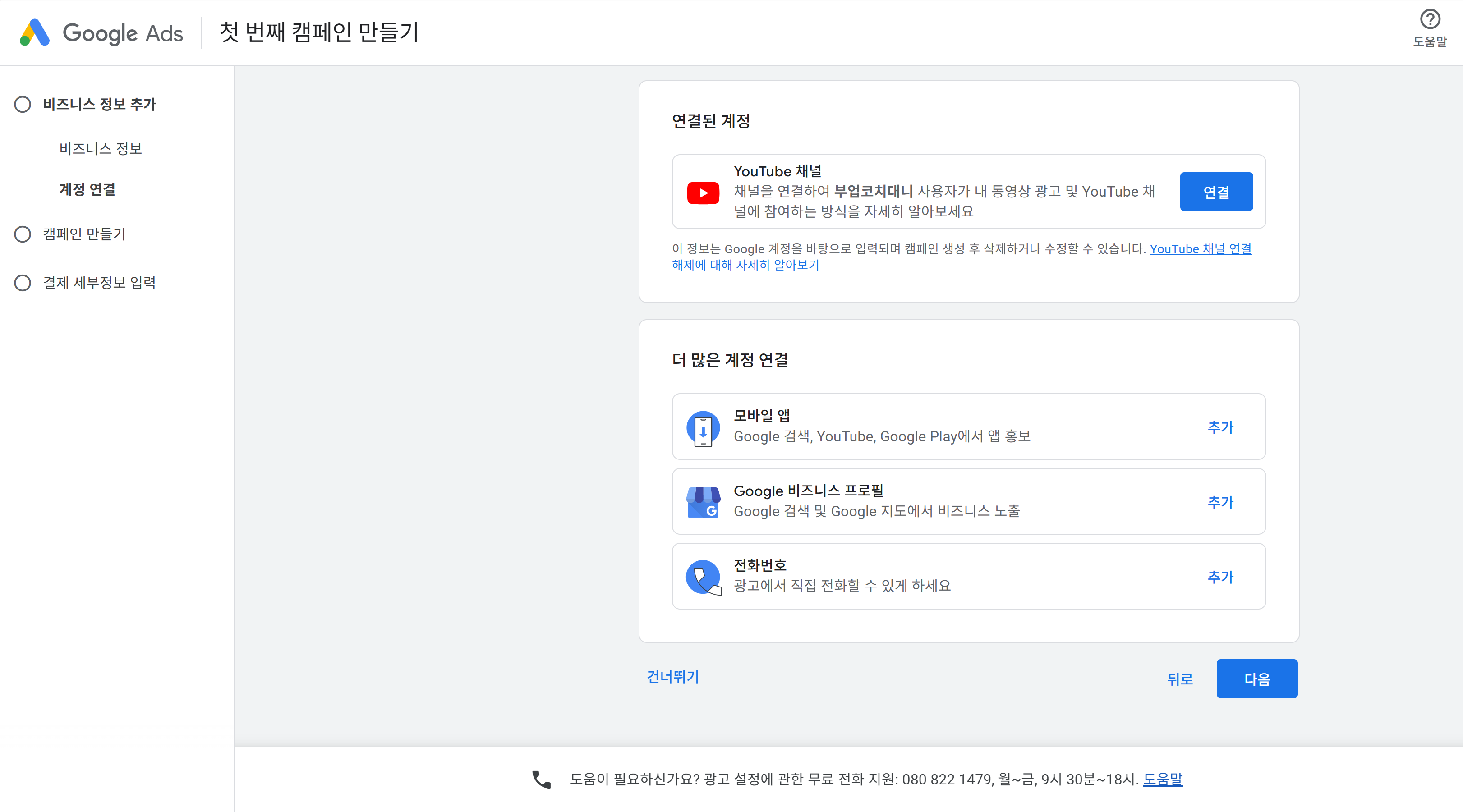Screen dimensions: 1463x812
Task: Click the Google 비즈니스 프로필 storefront icon
Action: point(703,503)
